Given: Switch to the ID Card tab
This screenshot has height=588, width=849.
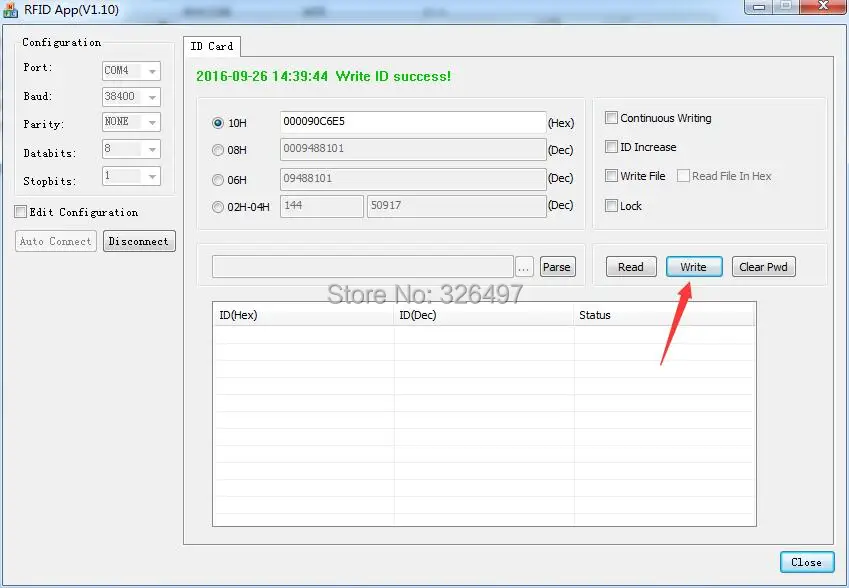Looking at the screenshot, I should point(212,47).
